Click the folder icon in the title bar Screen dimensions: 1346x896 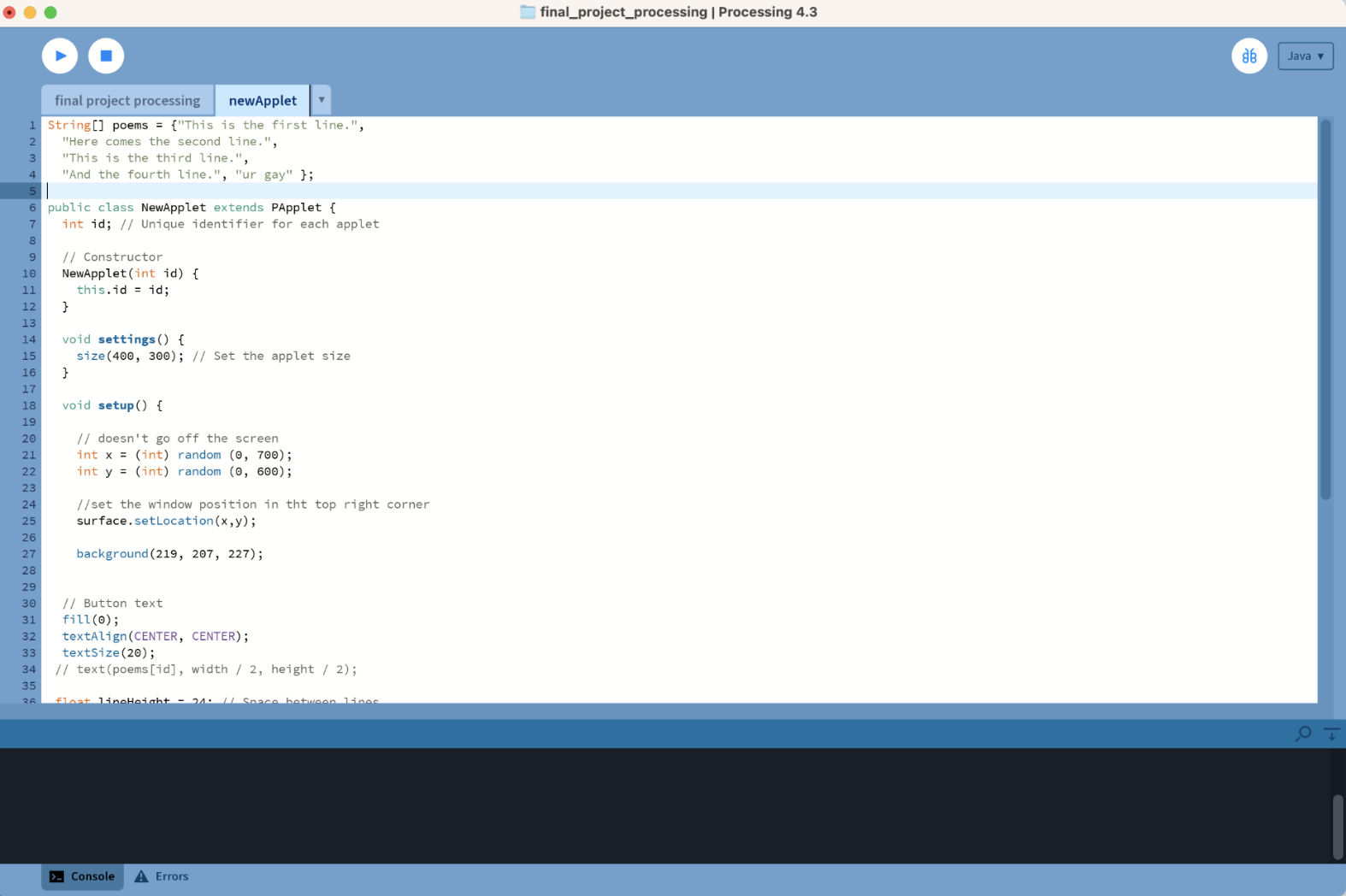[x=528, y=12]
